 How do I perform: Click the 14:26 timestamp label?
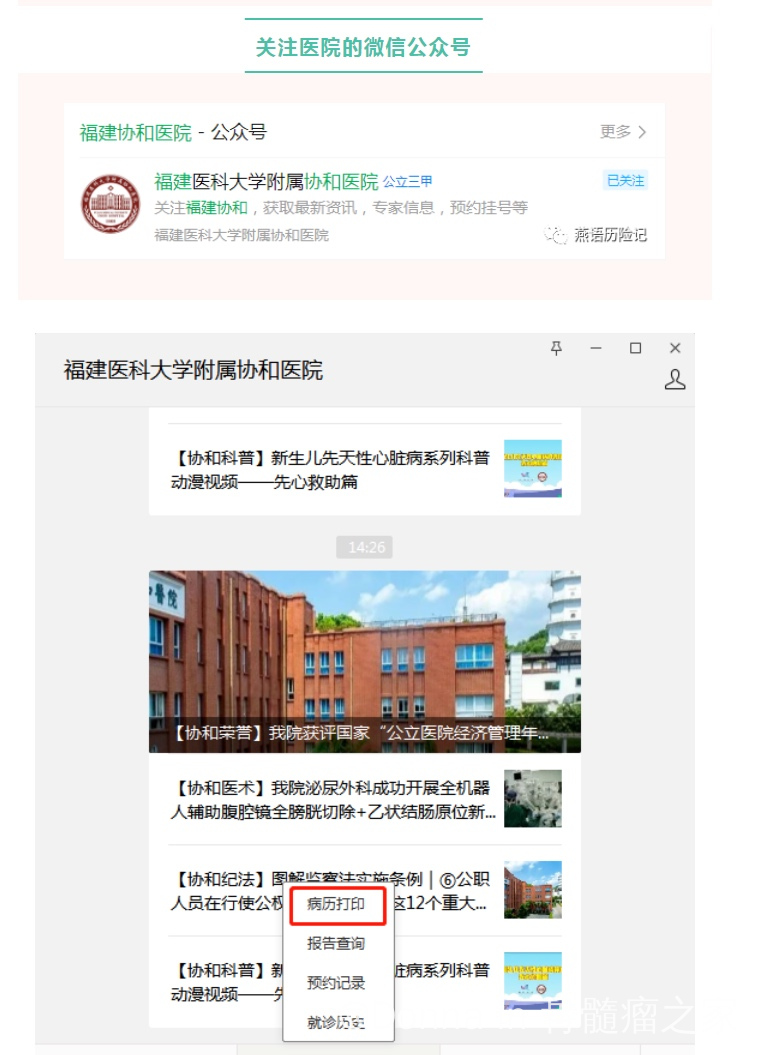pos(365,547)
